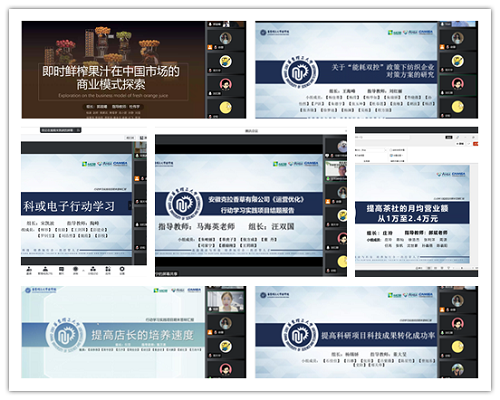Click the Record circle icon in toolbar
The image size is (500, 400).
click(x=76, y=270)
